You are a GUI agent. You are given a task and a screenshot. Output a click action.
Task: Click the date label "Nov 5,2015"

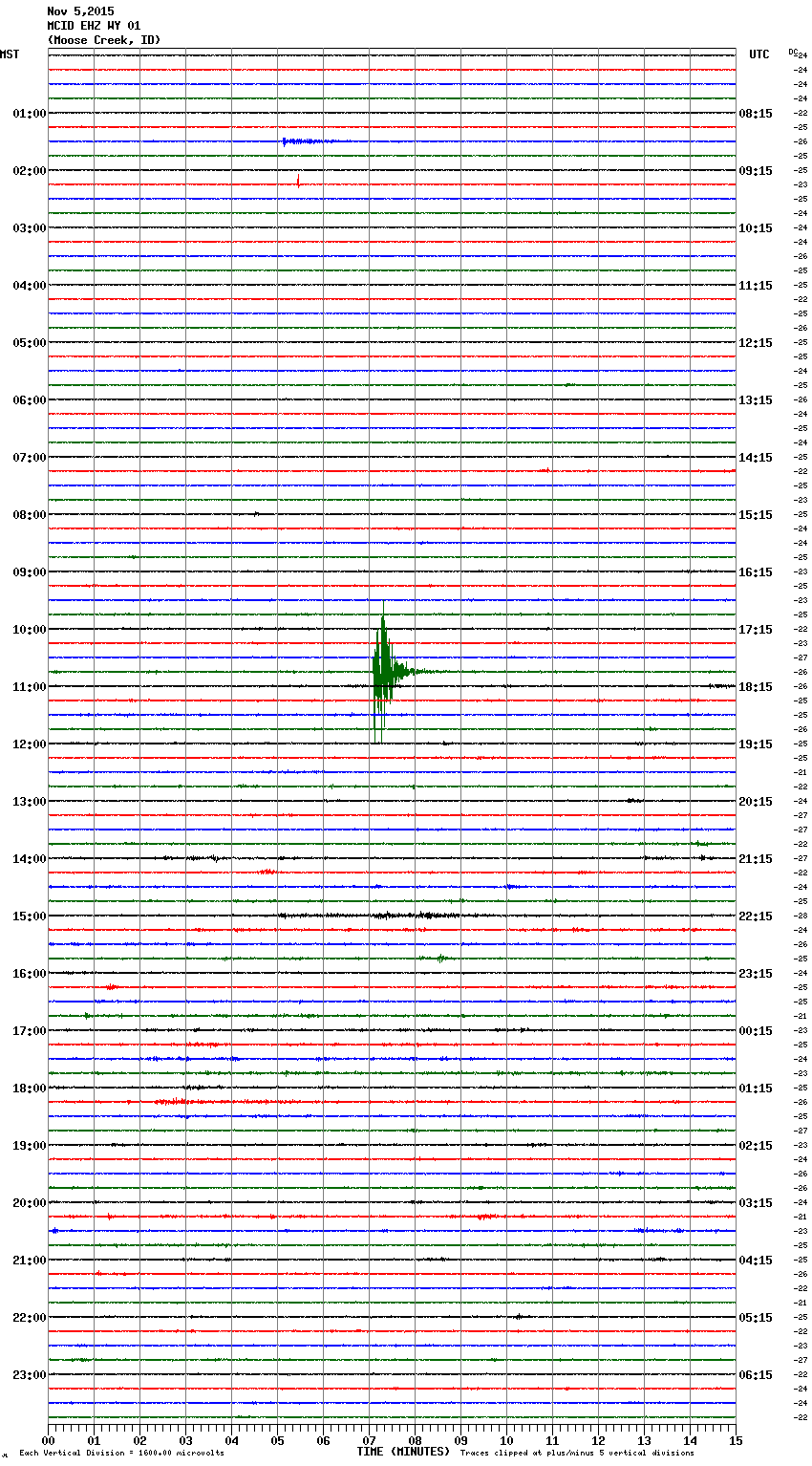coord(80,11)
